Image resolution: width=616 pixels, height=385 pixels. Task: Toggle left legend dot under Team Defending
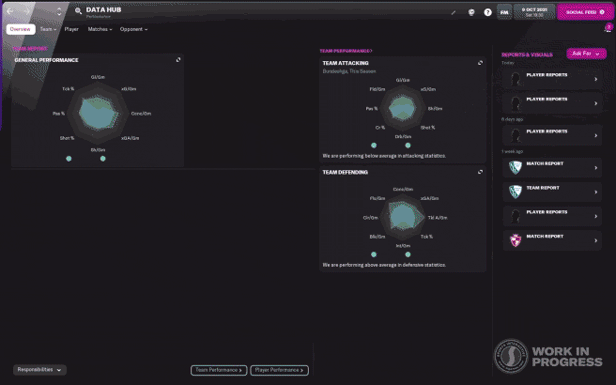pyautogui.click(x=374, y=255)
